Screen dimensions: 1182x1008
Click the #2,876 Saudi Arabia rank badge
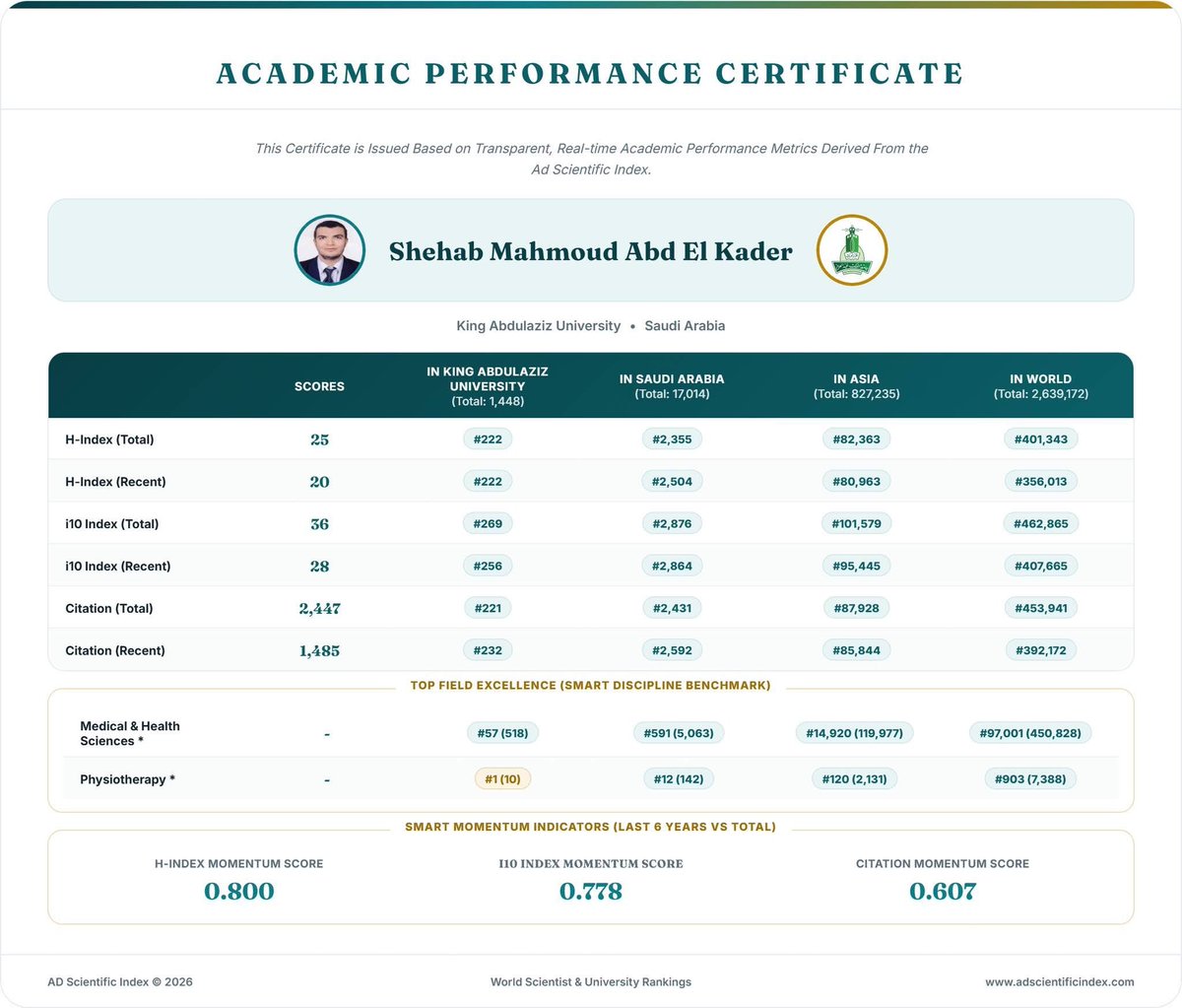672,524
